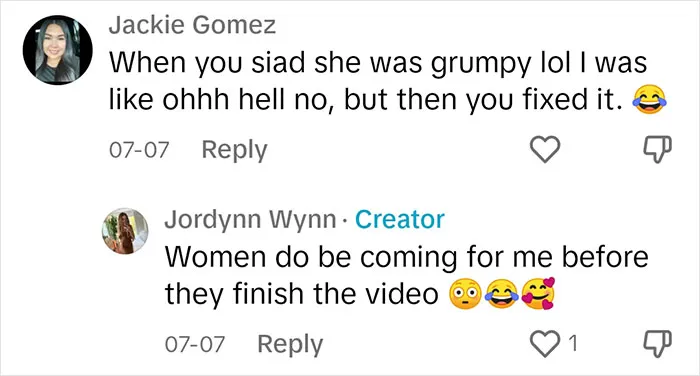Like Jackie Gomez's comment with the heart
This screenshot has width=700, height=376.
545,149
